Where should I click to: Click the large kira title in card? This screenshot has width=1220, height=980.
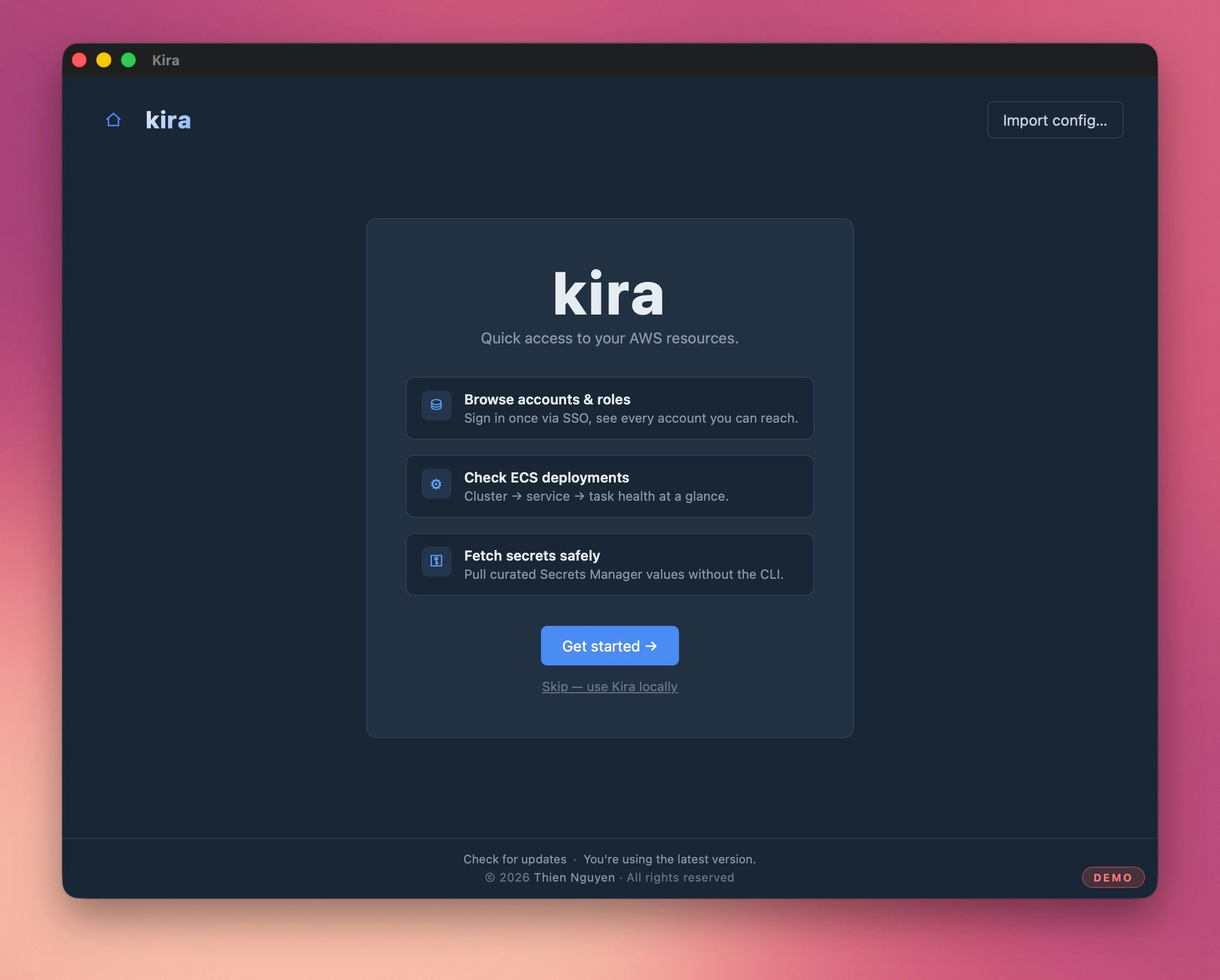[609, 294]
